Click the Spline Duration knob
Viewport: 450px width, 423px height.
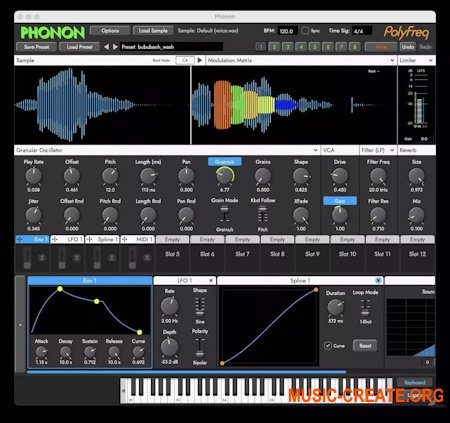pos(335,307)
